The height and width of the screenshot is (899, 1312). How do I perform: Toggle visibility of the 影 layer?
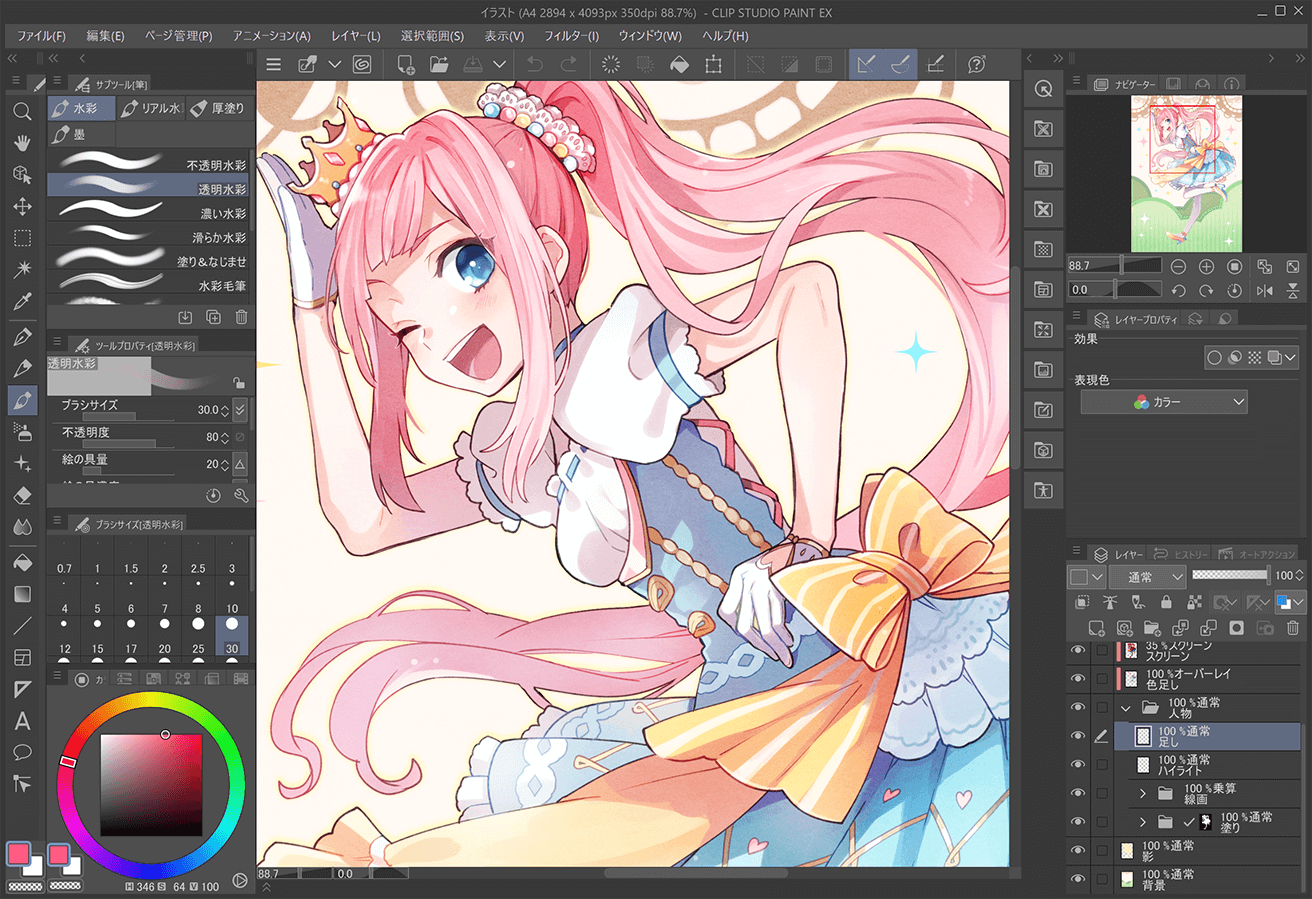tap(1078, 850)
